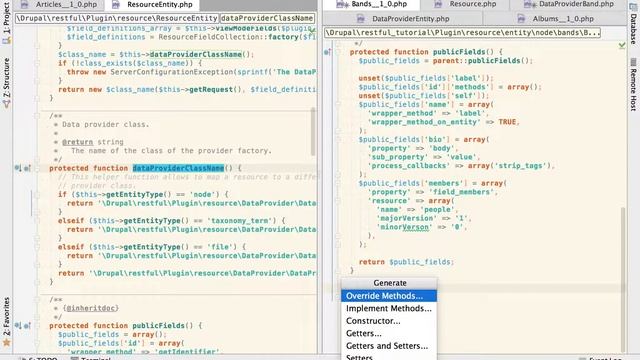This screenshot has width=640, height=360.
Task: Open the DataProviderBand.php tab
Action: pyautogui.click(x=569, y=4)
